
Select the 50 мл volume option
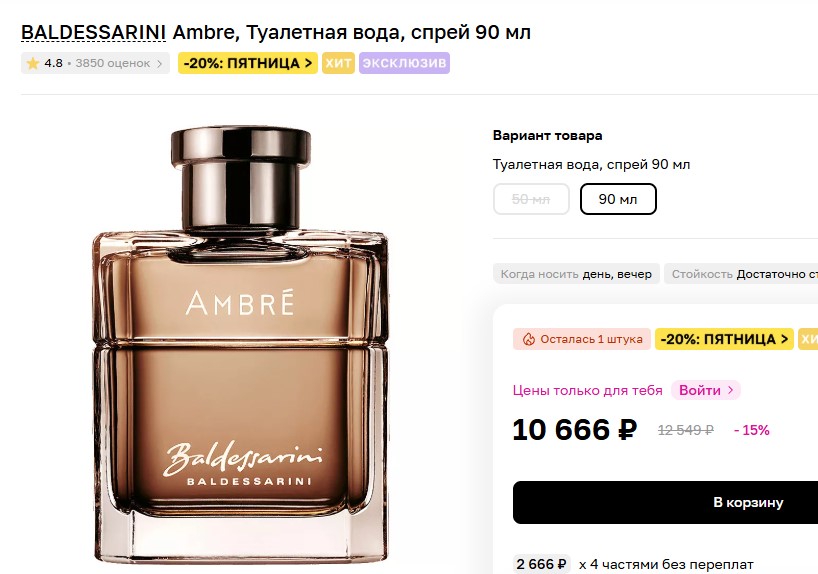click(531, 199)
